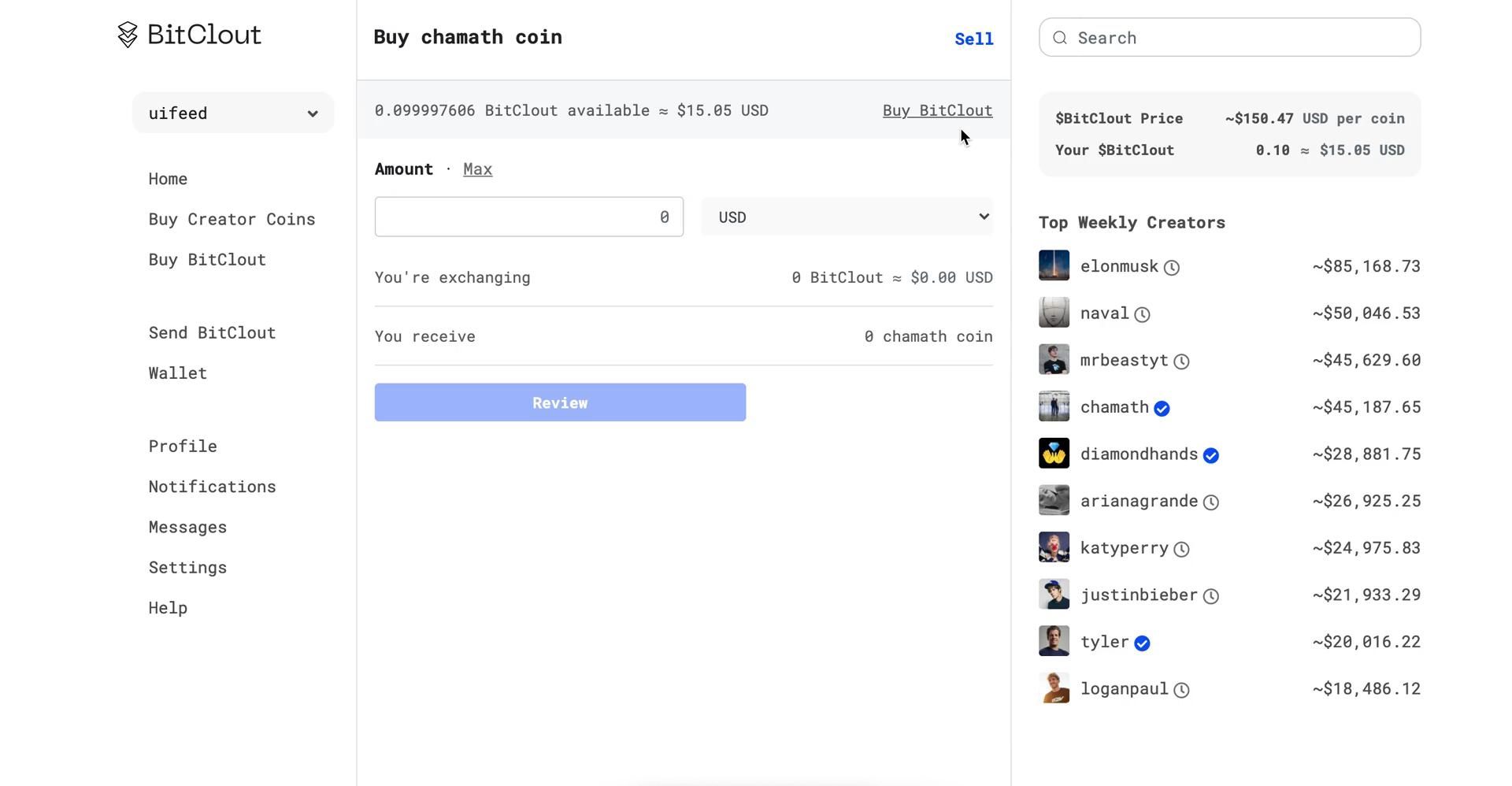Open naval's avatar thumbnail
This screenshot has width=1512, height=786.
[x=1054, y=313]
